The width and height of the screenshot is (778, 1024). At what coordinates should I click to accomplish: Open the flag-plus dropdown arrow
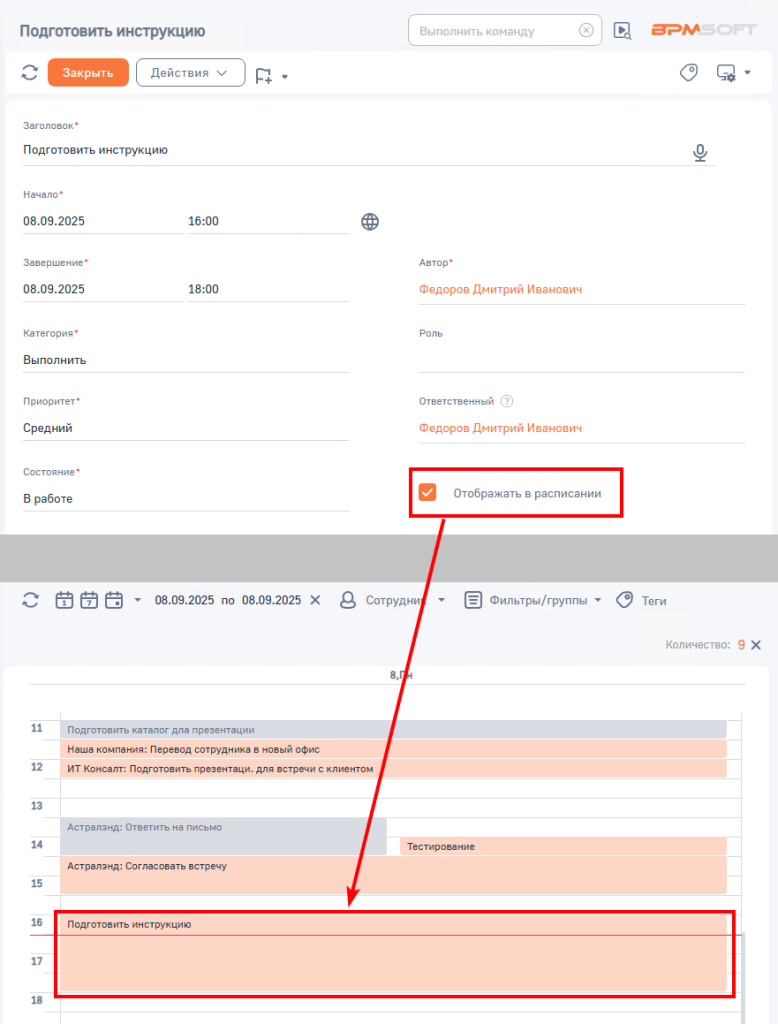point(285,76)
